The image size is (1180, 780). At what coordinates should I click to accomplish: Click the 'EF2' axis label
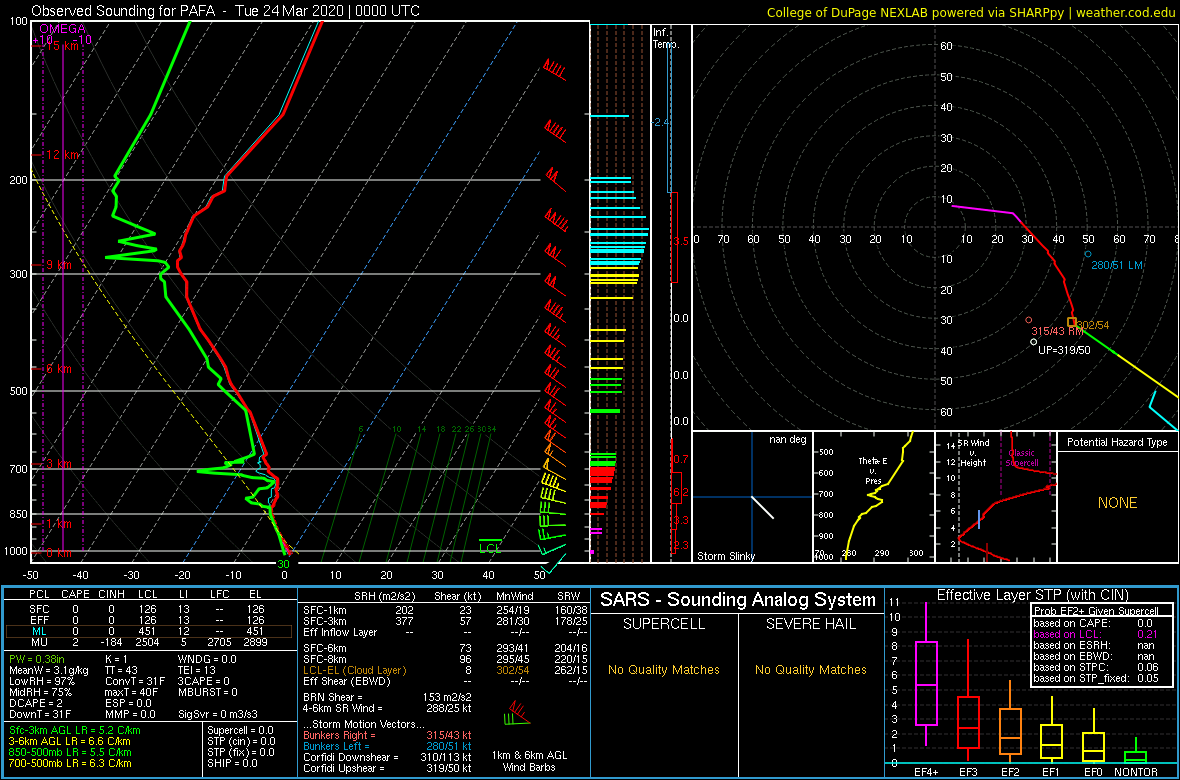1011,772
